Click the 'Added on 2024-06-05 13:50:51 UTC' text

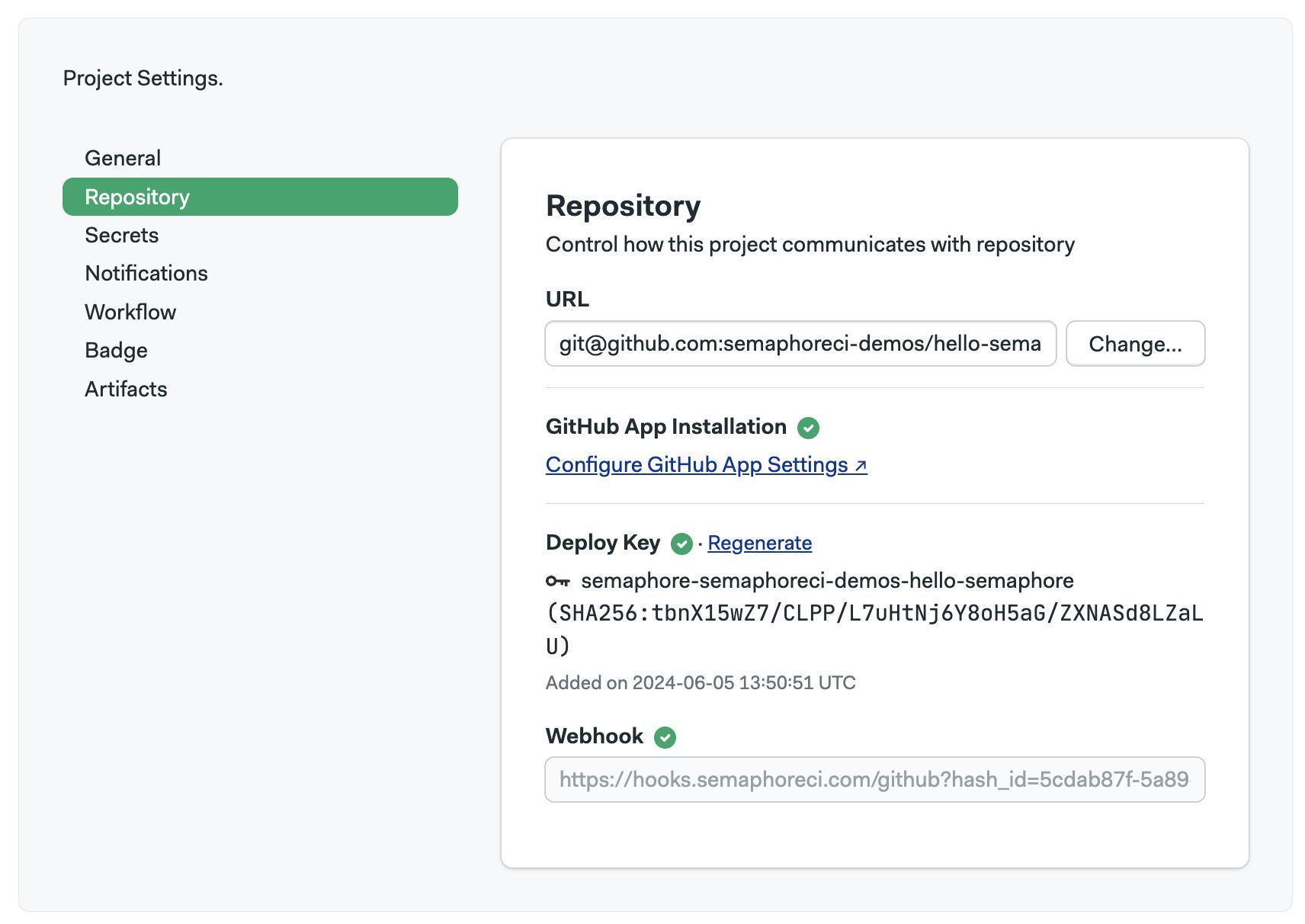[x=701, y=682]
